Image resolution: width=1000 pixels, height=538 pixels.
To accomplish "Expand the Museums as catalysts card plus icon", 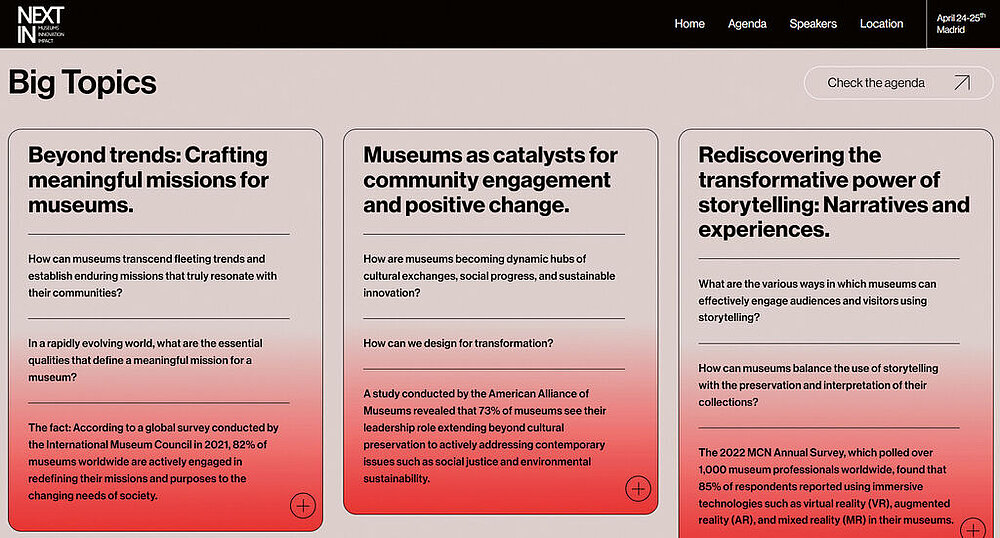I will pyautogui.click(x=637, y=488).
